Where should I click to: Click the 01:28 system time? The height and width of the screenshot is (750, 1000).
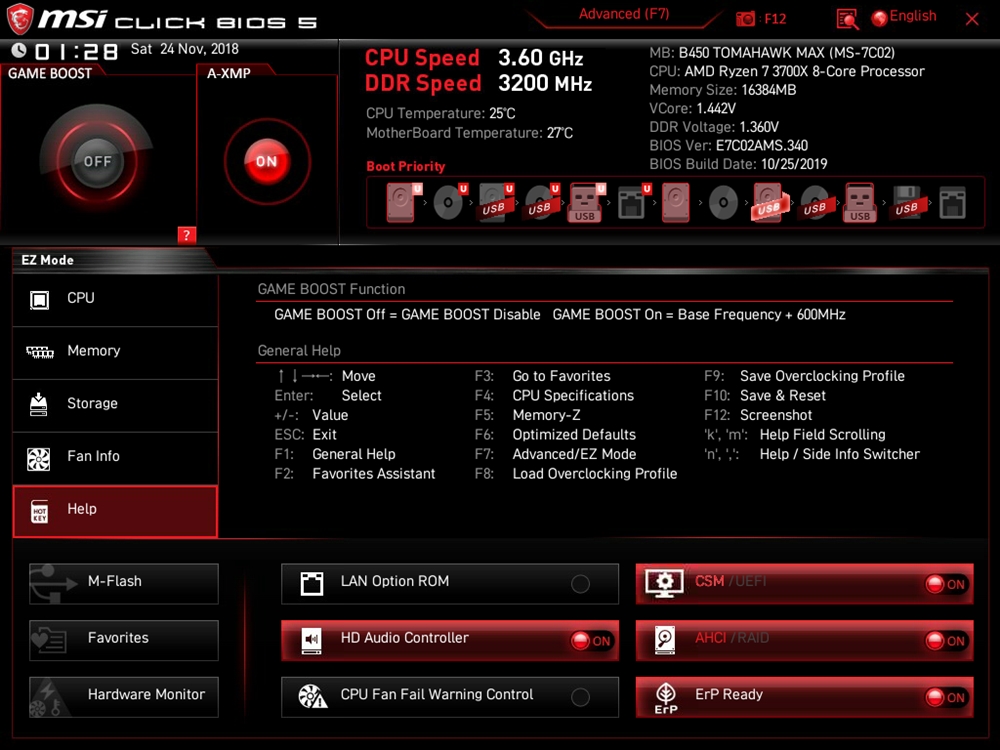coord(77,51)
